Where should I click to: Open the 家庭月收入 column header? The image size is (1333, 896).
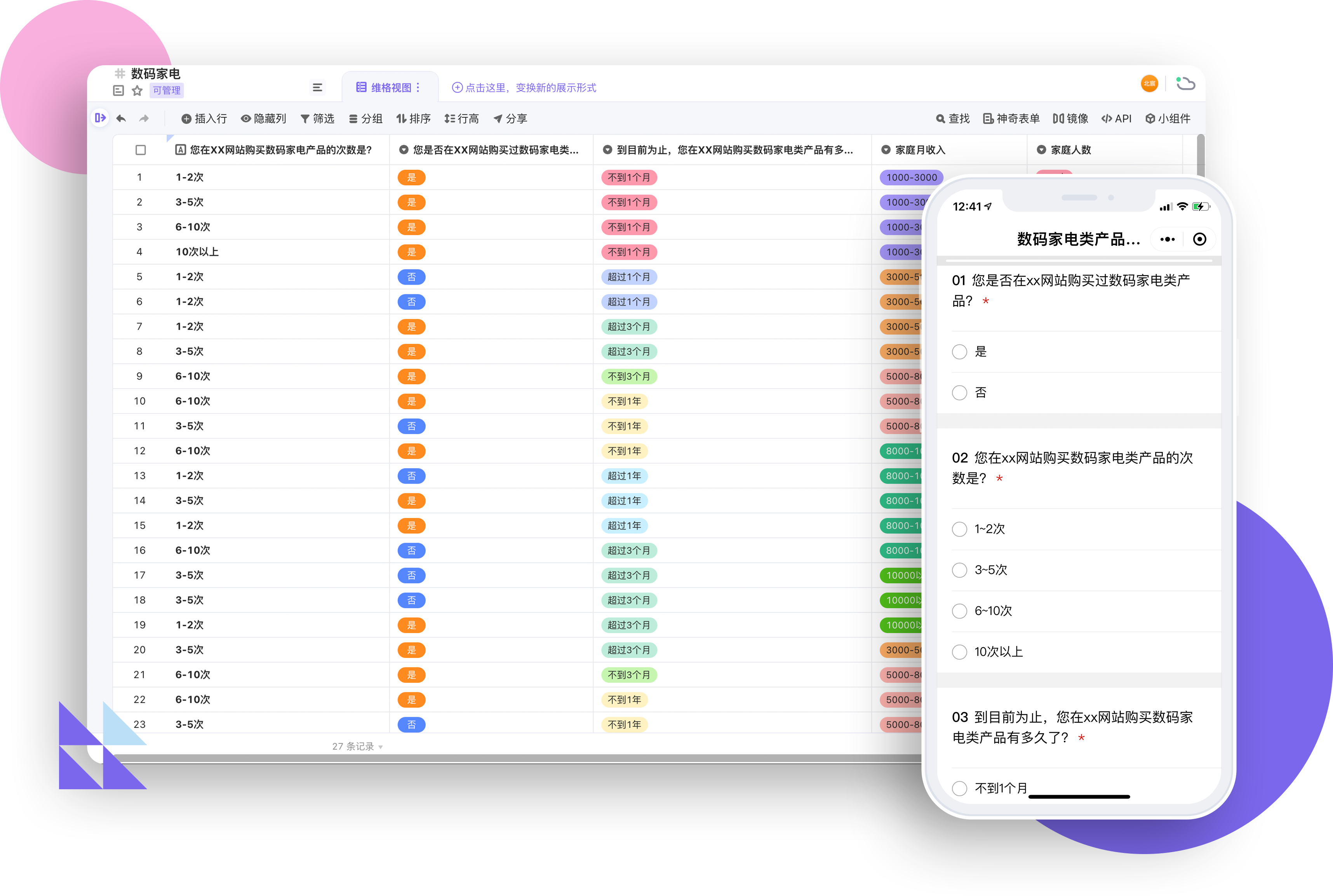click(920, 150)
